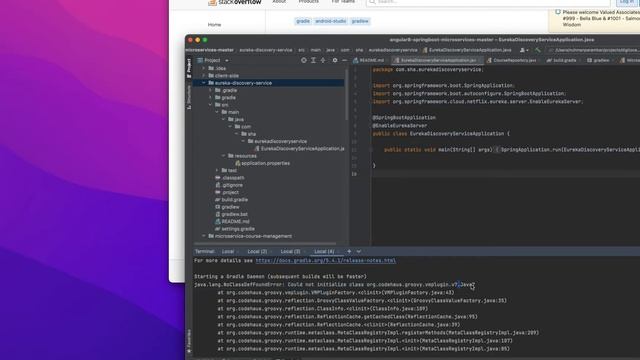Click the Stack Overflow logo
The image size is (640, 360).
coord(235,2)
